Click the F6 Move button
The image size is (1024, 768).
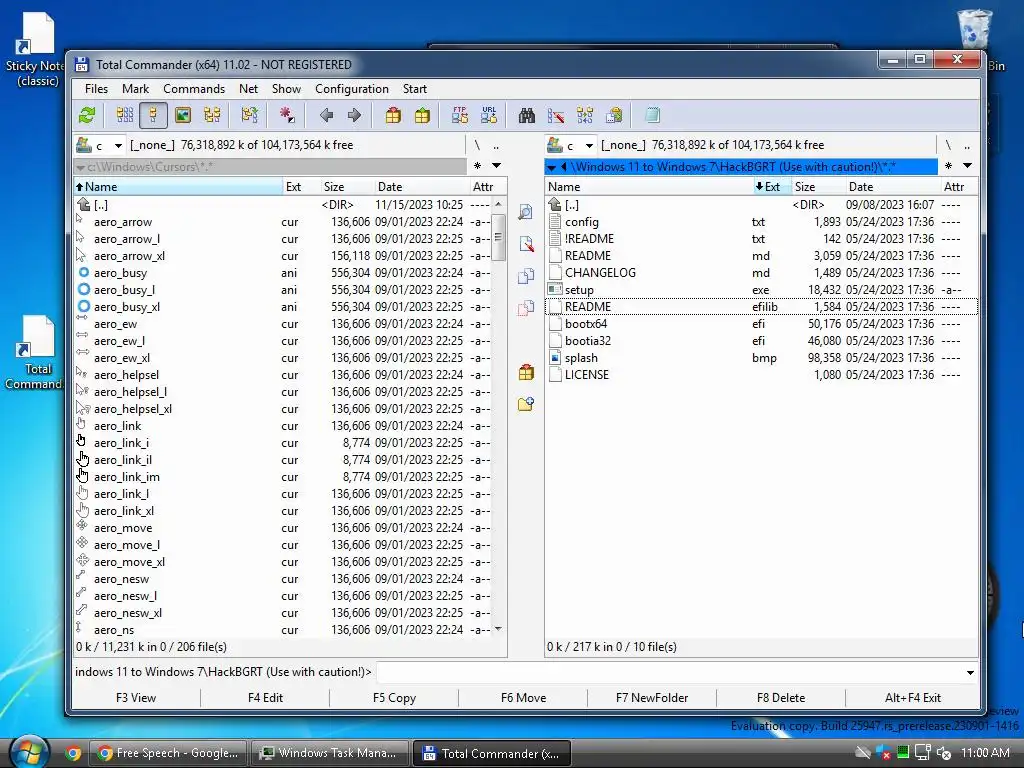coord(523,697)
